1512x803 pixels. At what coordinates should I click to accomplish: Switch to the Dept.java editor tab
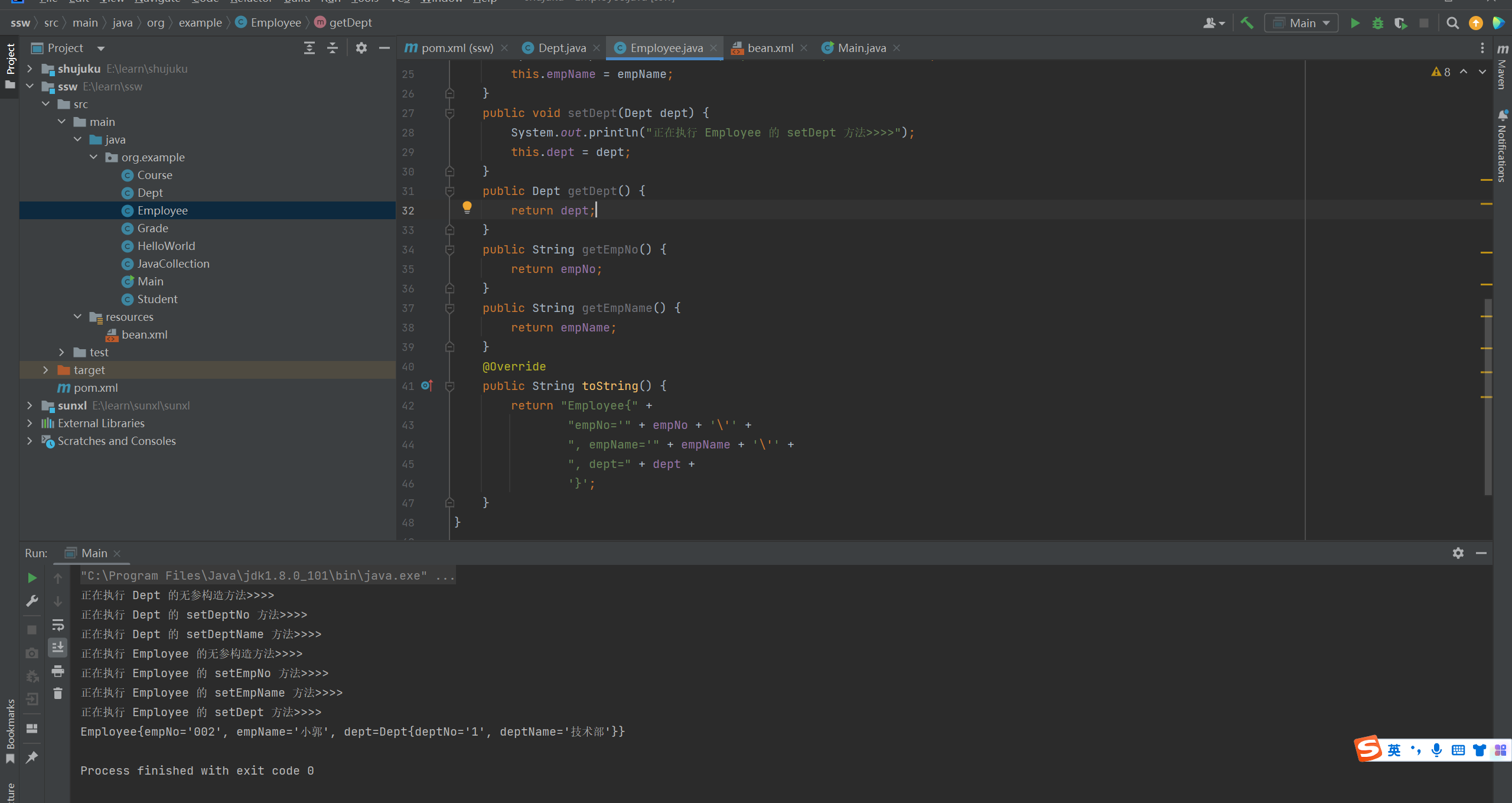(x=561, y=48)
